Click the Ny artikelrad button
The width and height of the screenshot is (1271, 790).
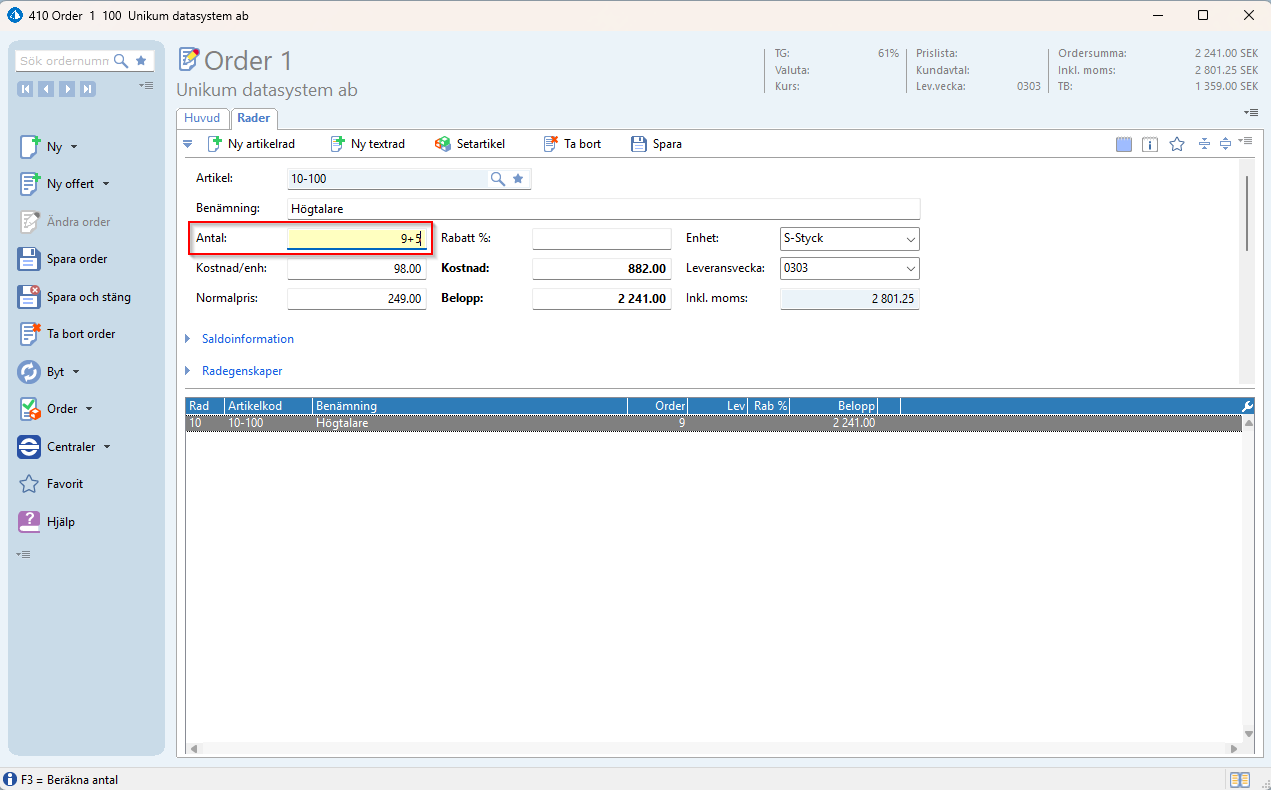pyautogui.click(x=251, y=144)
